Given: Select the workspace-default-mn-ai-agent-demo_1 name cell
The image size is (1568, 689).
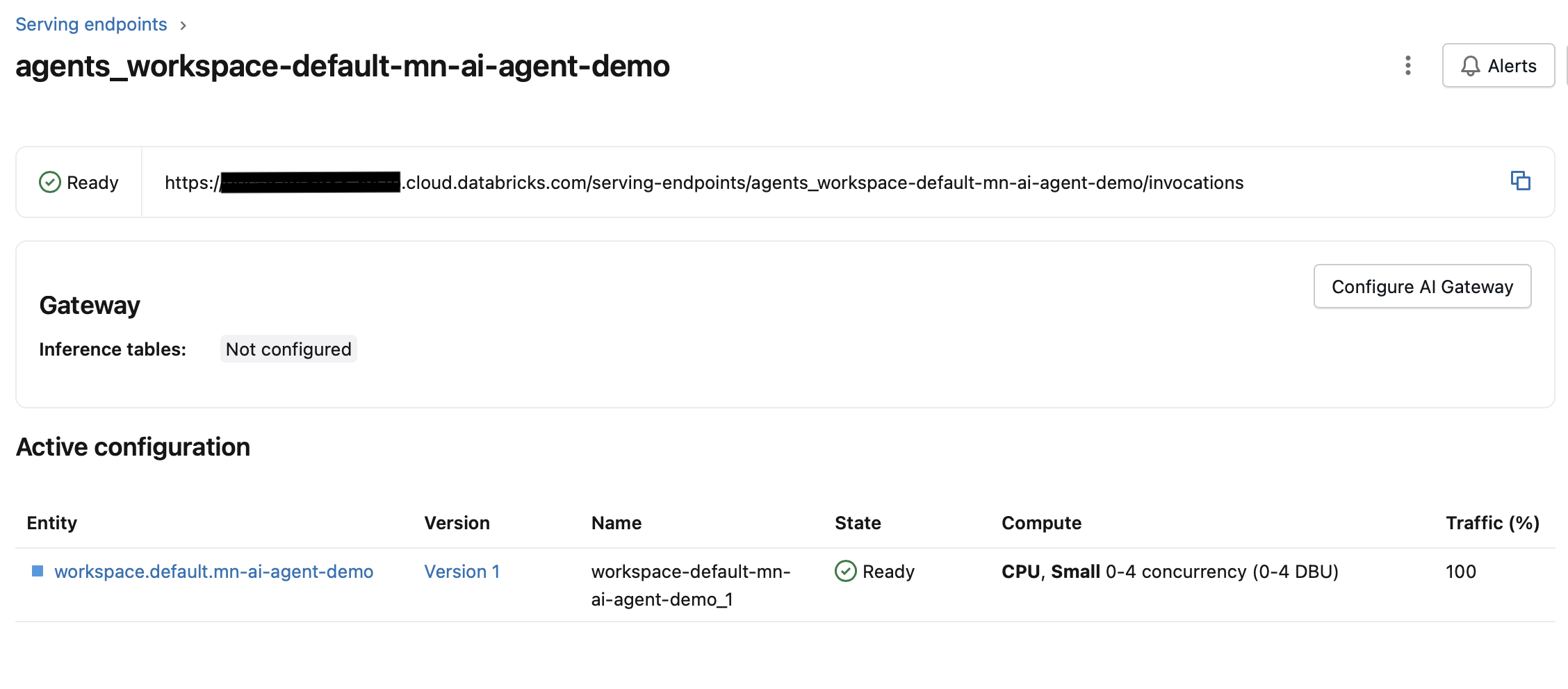Looking at the screenshot, I should pyautogui.click(x=691, y=586).
